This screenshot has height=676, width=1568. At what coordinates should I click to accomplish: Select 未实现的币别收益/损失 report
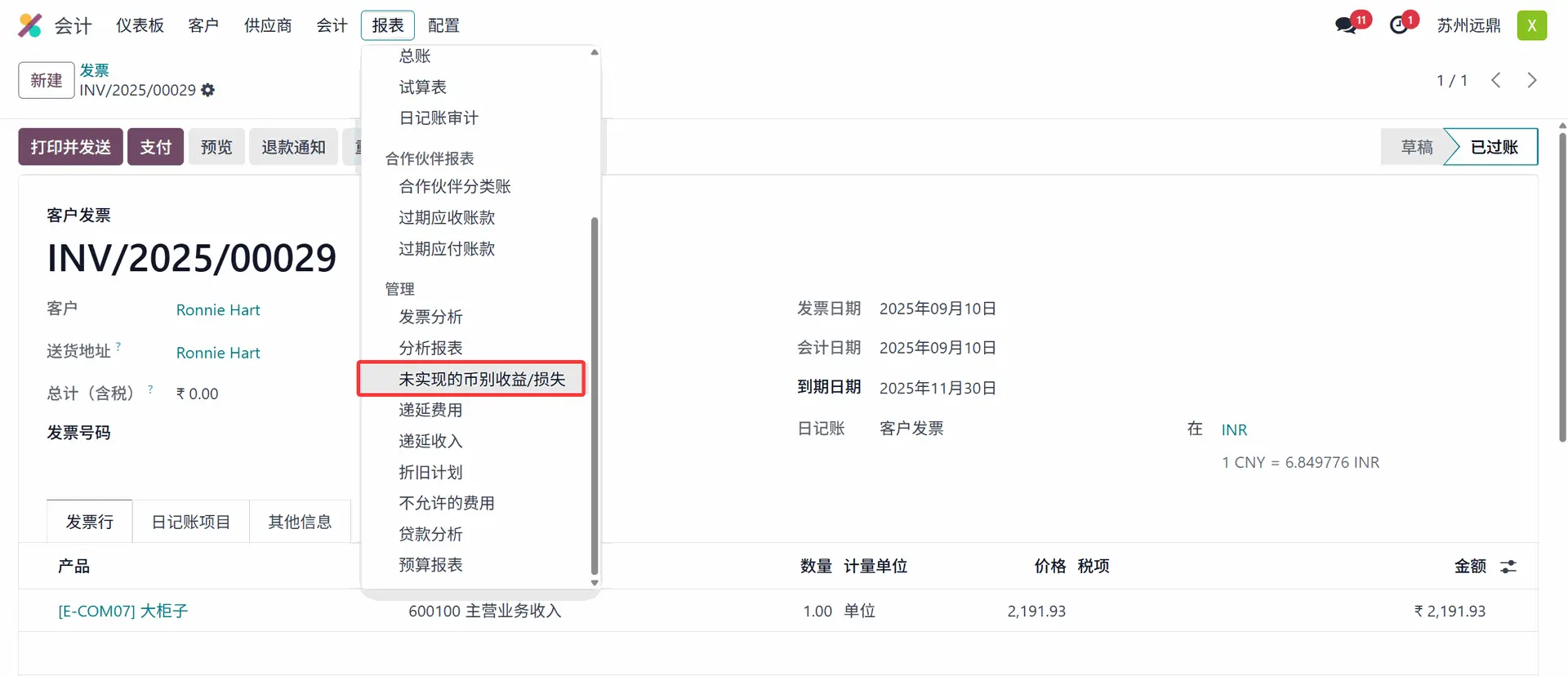click(x=481, y=379)
